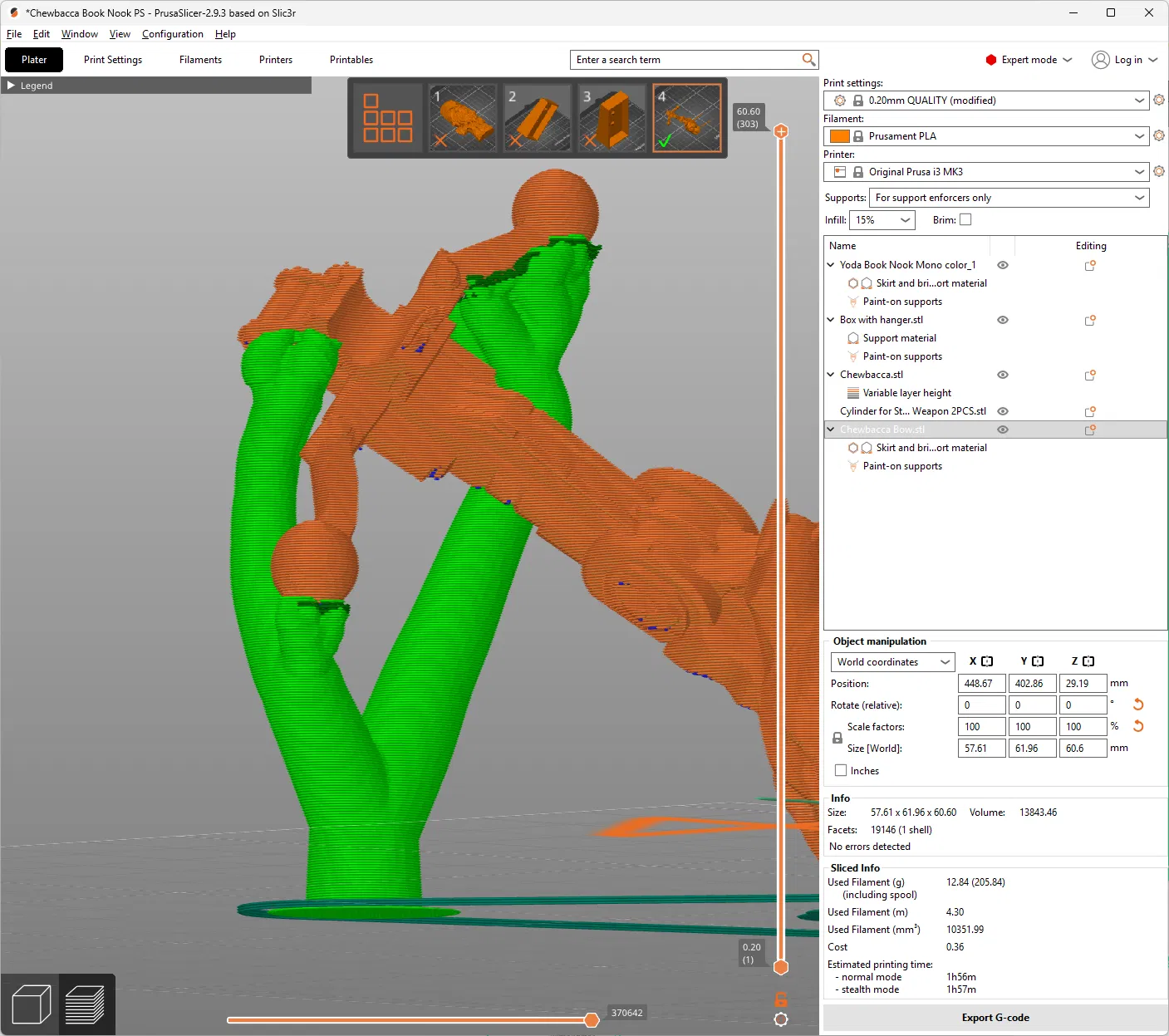Viewport: 1169px width, 1036px height.
Task: Expand the Legend panel
Action: pyautogui.click(x=156, y=86)
